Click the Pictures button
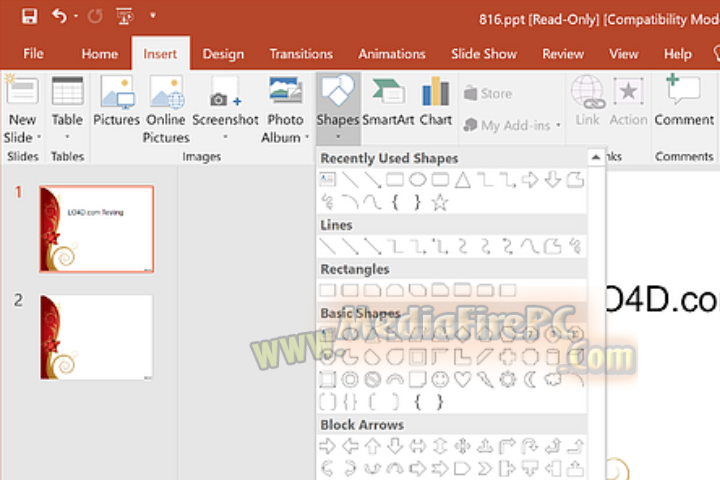Screen dimensions: 720x480 [116, 101]
